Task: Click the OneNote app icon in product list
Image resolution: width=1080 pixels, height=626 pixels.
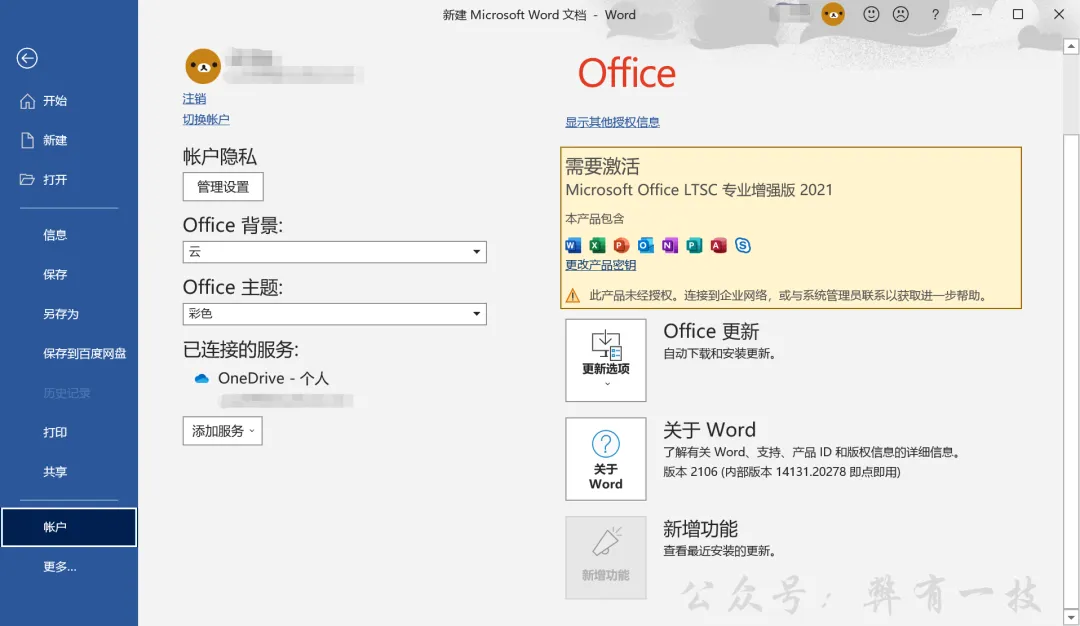Action: click(669, 245)
